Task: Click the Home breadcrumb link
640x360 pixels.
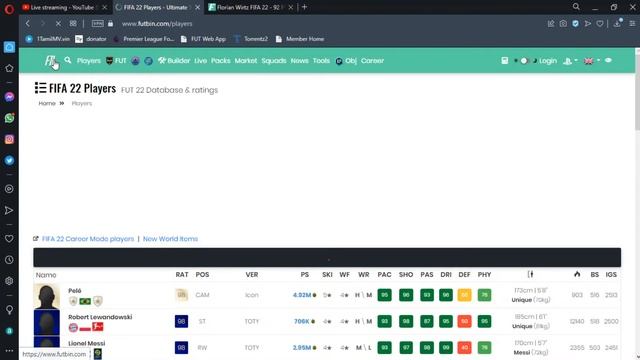Action: (47, 103)
